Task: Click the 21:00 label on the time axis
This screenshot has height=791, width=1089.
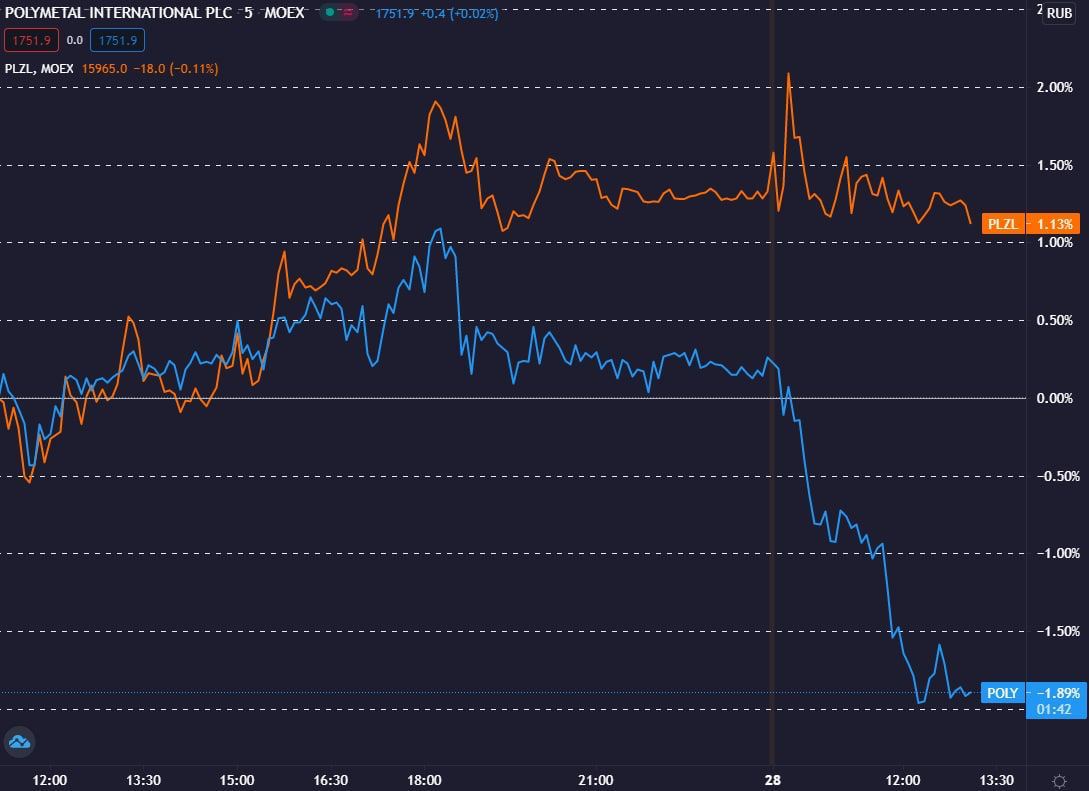Action: tap(596, 780)
